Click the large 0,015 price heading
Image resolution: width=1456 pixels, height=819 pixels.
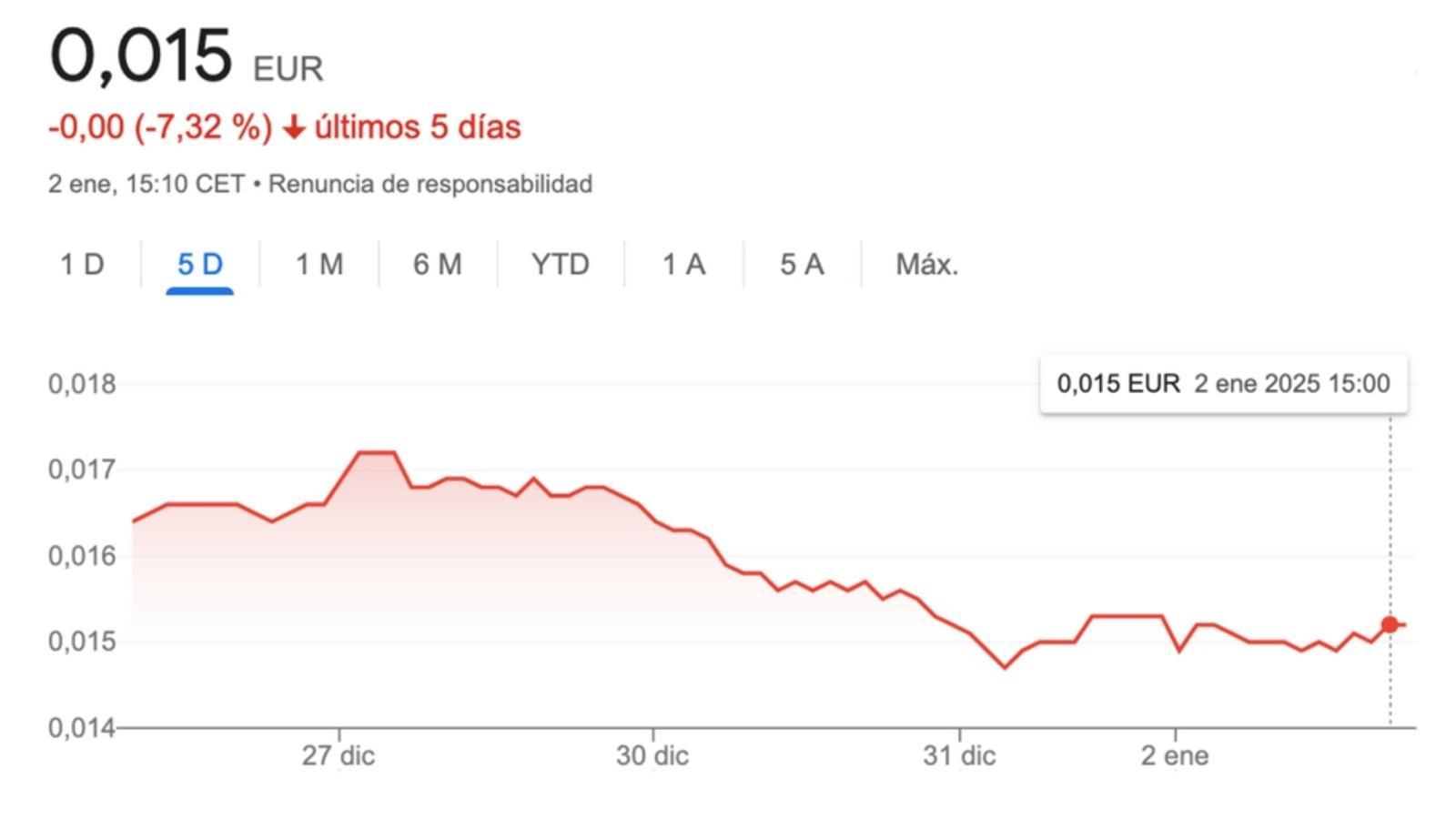pyautogui.click(x=141, y=56)
